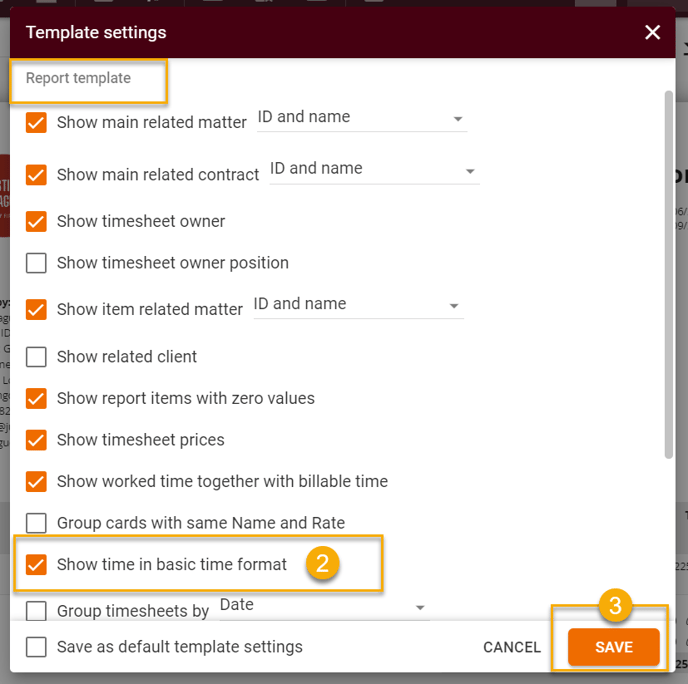
Task: Check the Show related client box
Action: click(36, 357)
